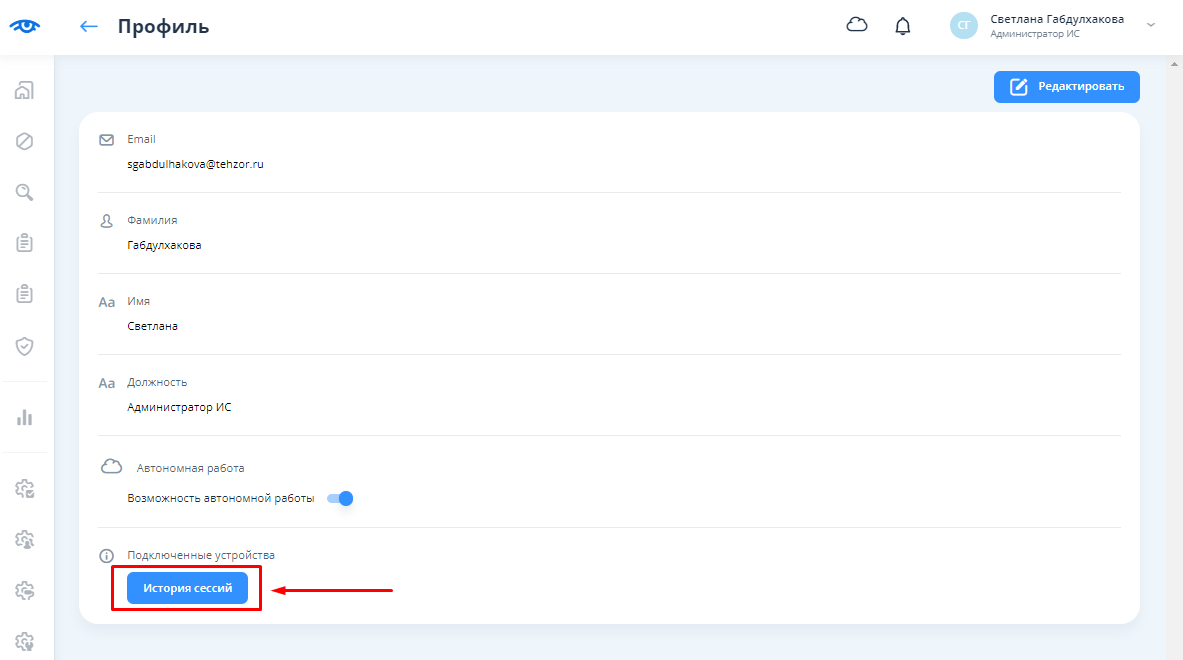Expand the user menu chevron
The width and height of the screenshot is (1183, 660).
coord(1151,25)
